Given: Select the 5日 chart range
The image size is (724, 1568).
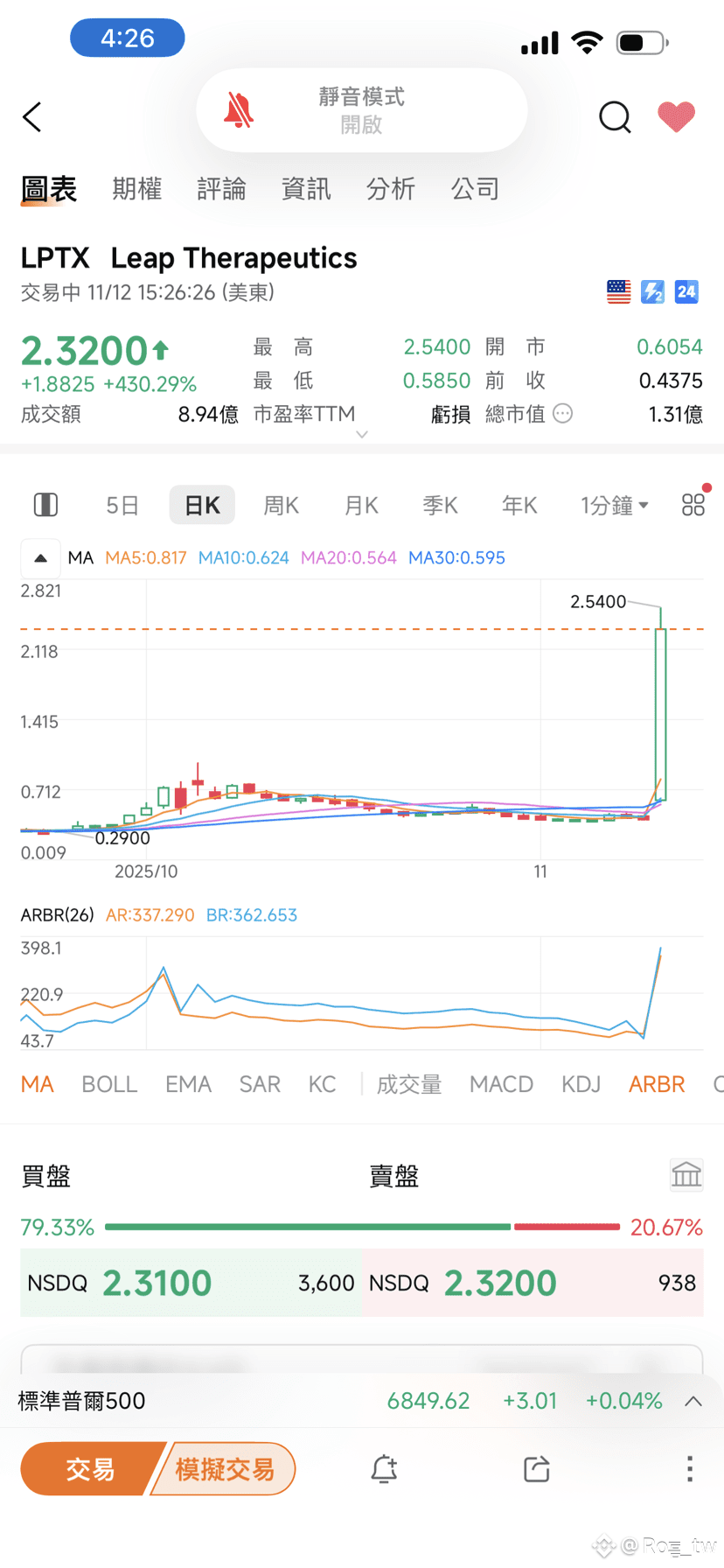Looking at the screenshot, I should 122,505.
